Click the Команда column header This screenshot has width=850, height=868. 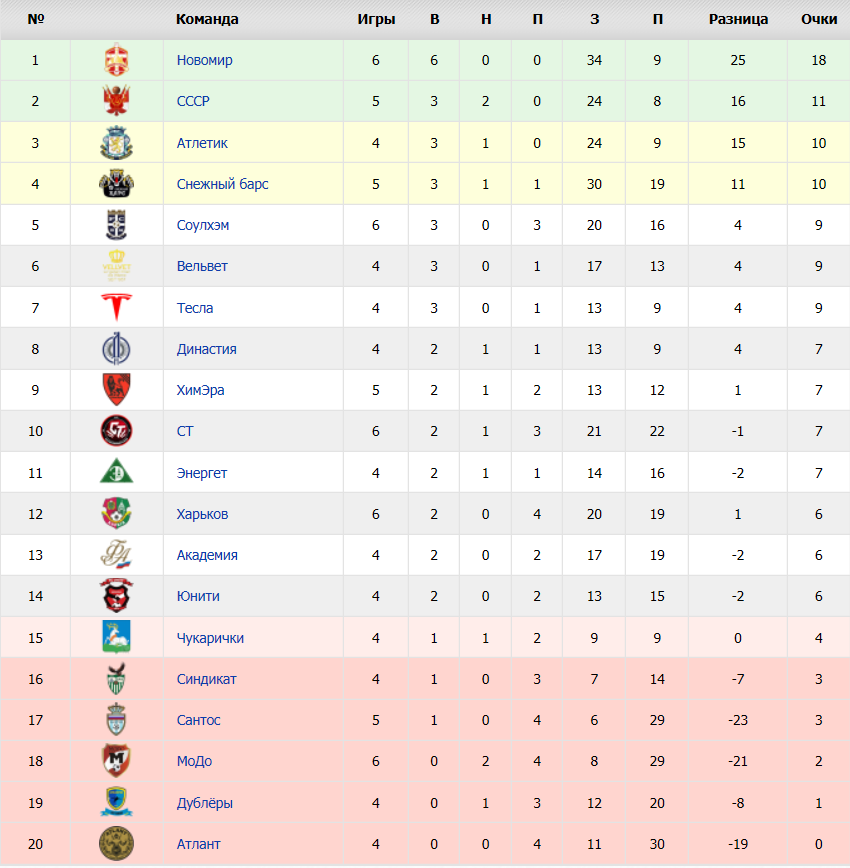(207, 19)
